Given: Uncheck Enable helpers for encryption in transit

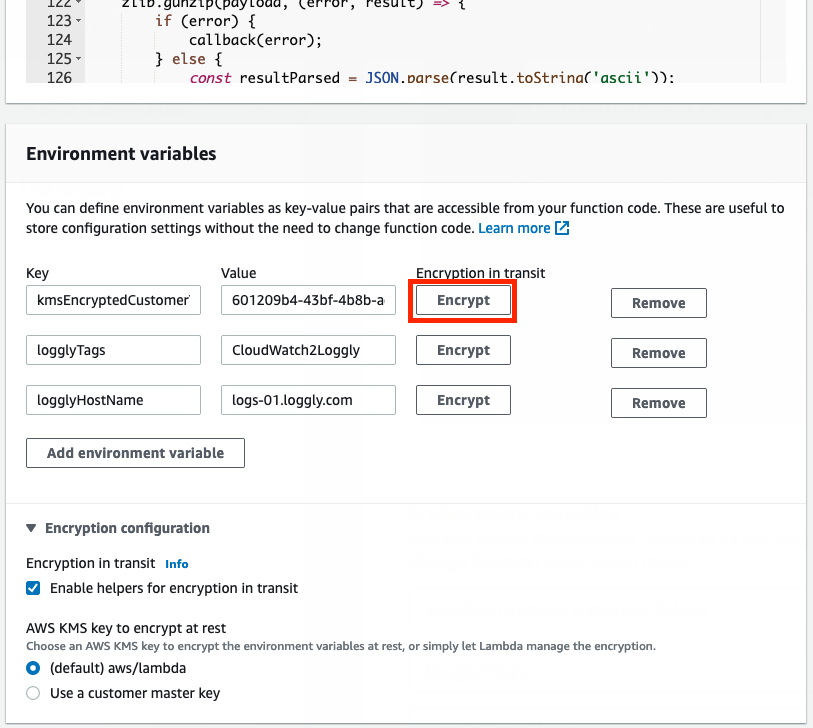Looking at the screenshot, I should (x=33, y=588).
